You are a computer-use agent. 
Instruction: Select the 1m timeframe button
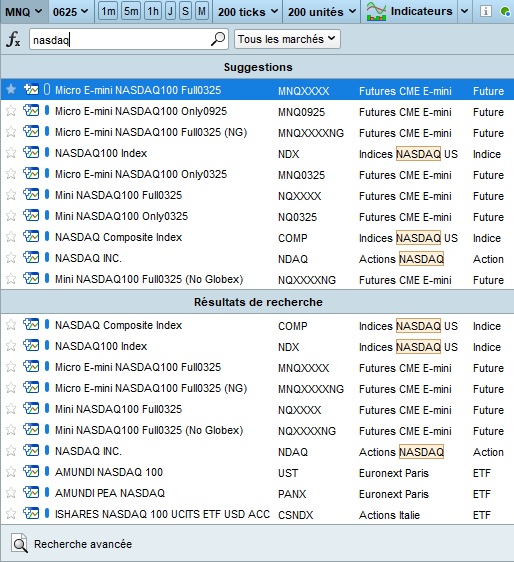click(108, 11)
